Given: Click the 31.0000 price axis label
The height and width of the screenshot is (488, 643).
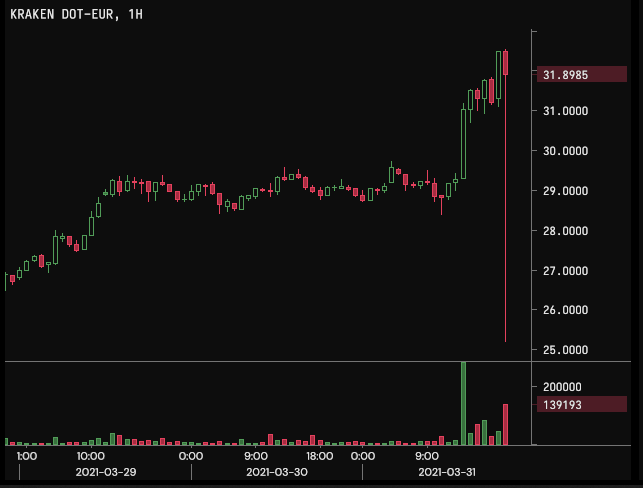Looking at the screenshot, I should pos(565,111).
